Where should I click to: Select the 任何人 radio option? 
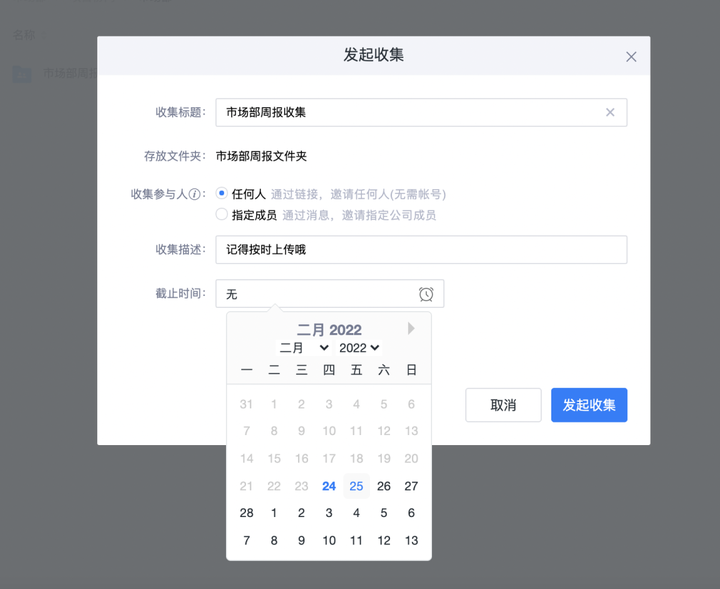point(222,194)
